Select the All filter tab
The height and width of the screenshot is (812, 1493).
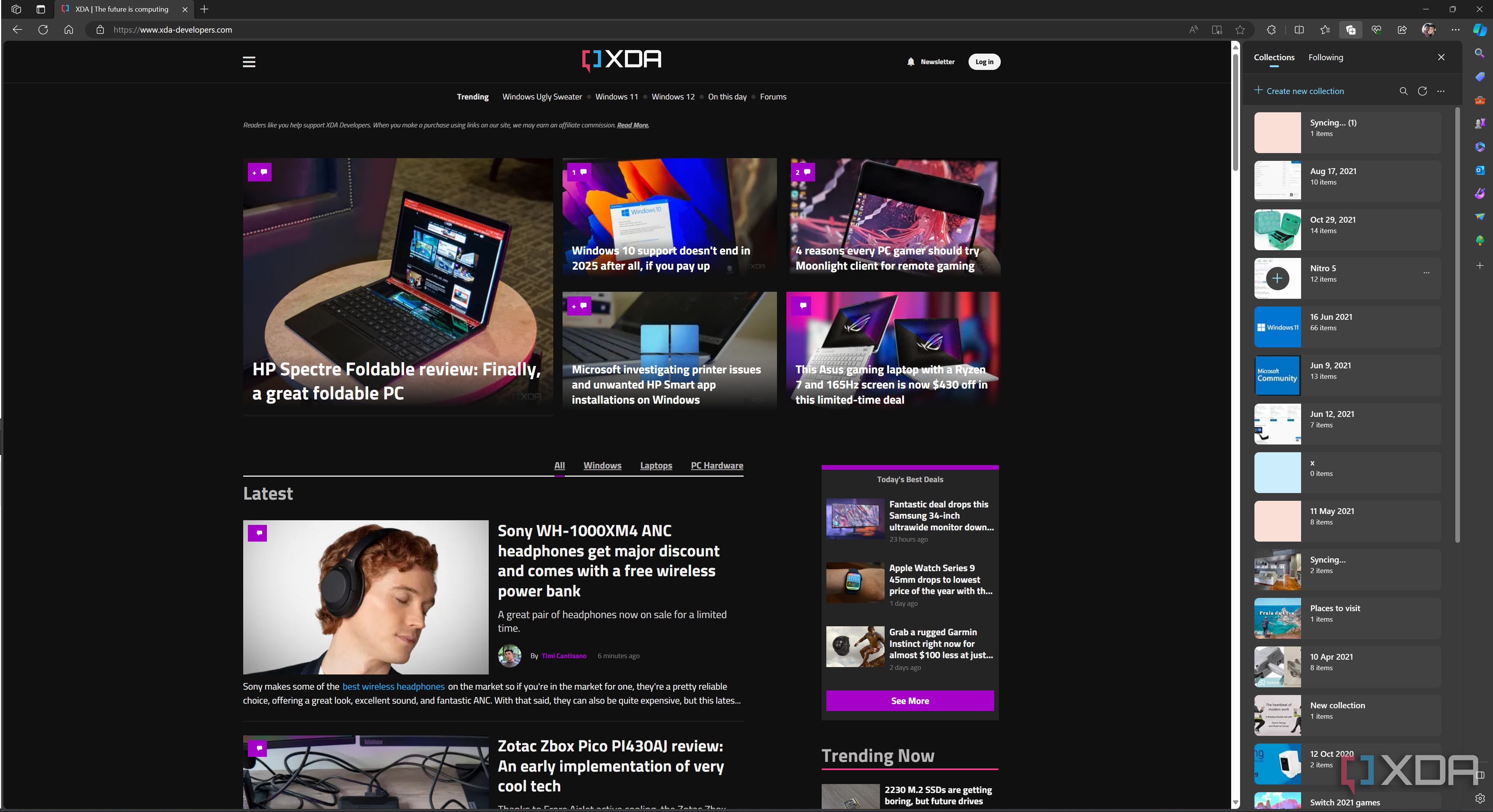point(559,465)
